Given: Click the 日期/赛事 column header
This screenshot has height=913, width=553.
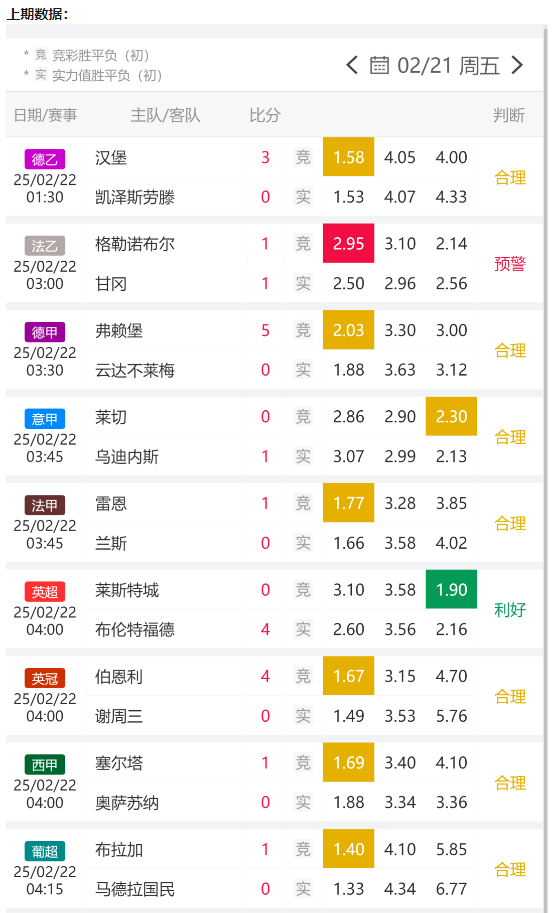Looking at the screenshot, I should [45, 115].
